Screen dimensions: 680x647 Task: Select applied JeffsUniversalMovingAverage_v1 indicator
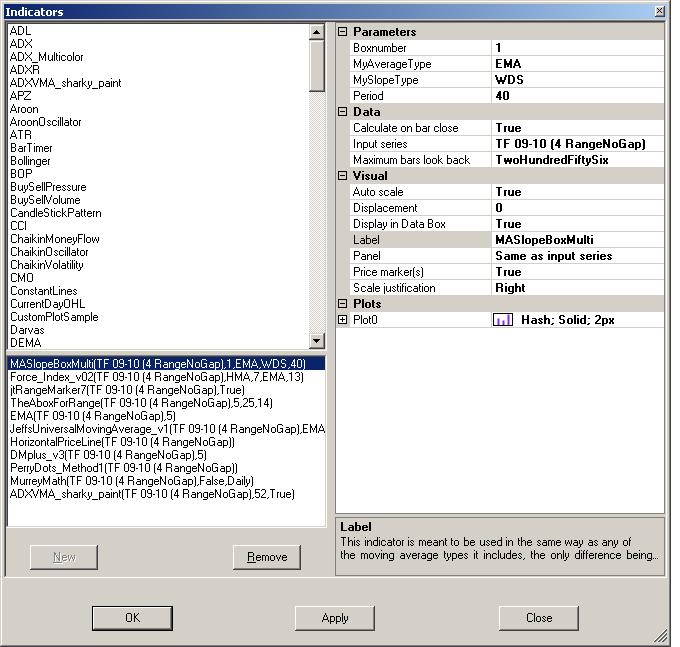pos(167,429)
